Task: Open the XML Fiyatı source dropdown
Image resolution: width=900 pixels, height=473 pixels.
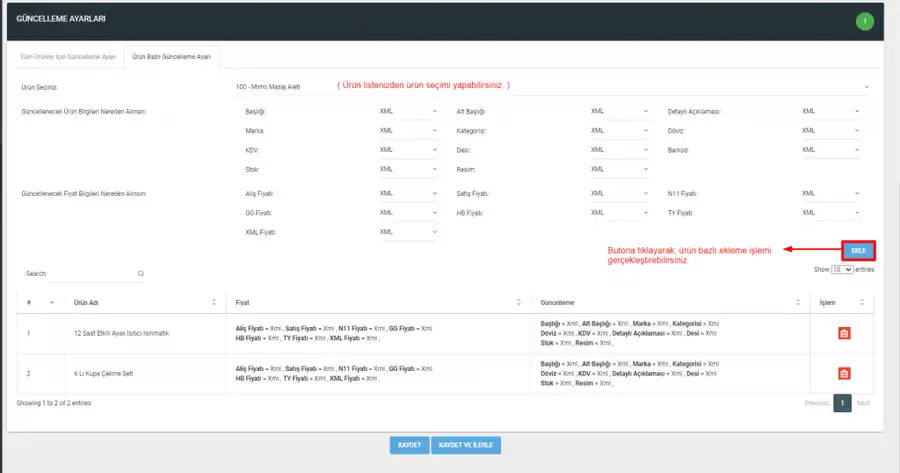Action: coord(408,232)
